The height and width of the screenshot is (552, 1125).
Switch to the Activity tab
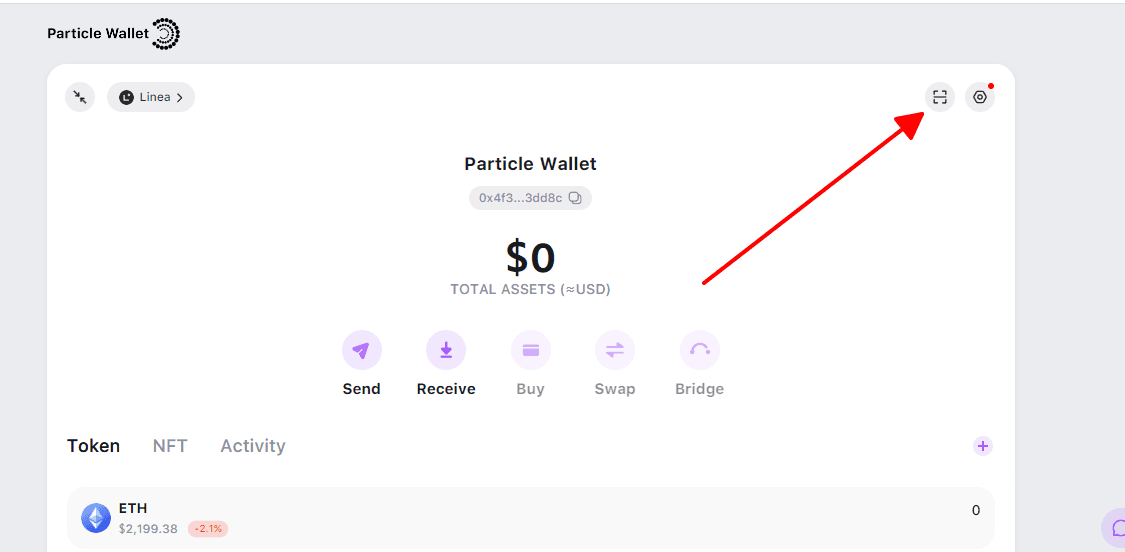(x=253, y=446)
